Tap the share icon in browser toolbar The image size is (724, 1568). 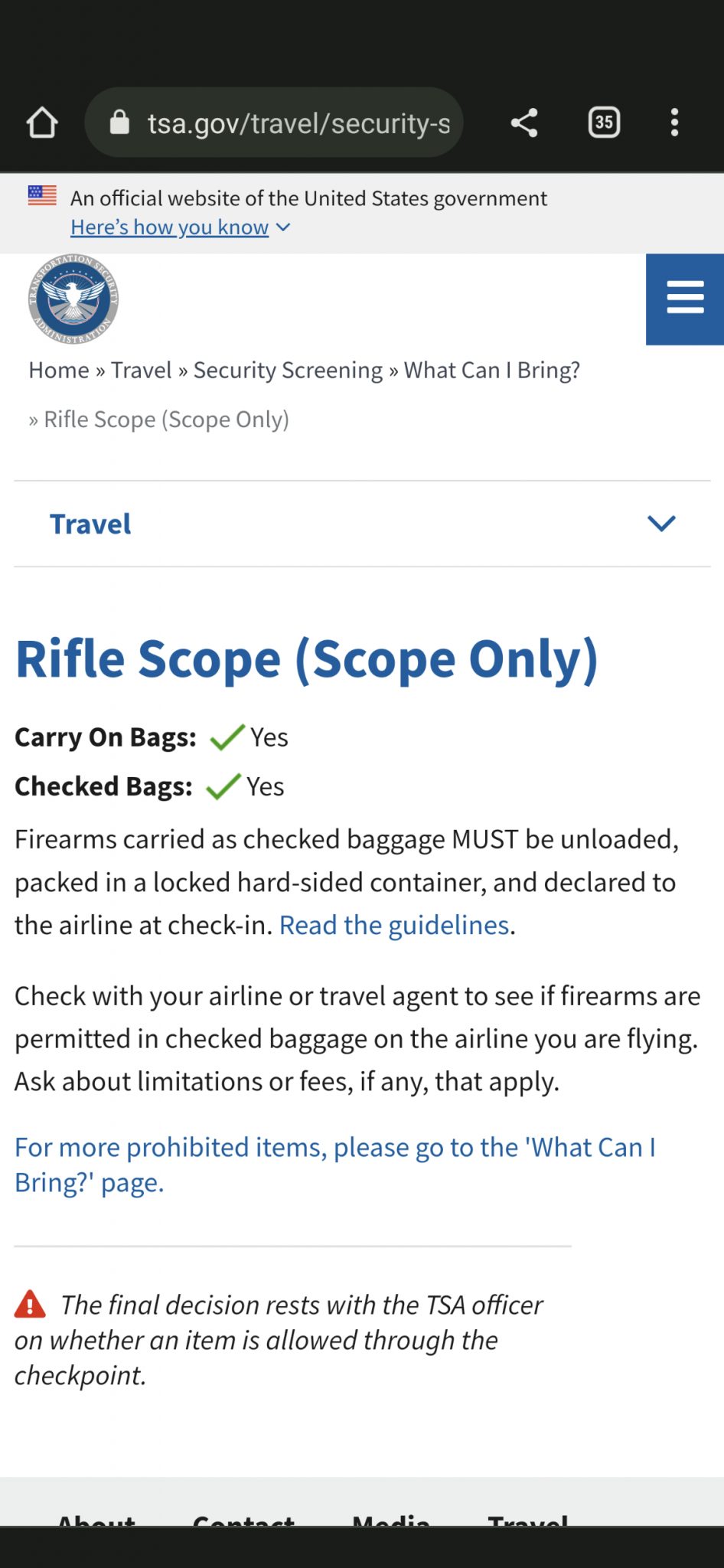pyautogui.click(x=524, y=122)
